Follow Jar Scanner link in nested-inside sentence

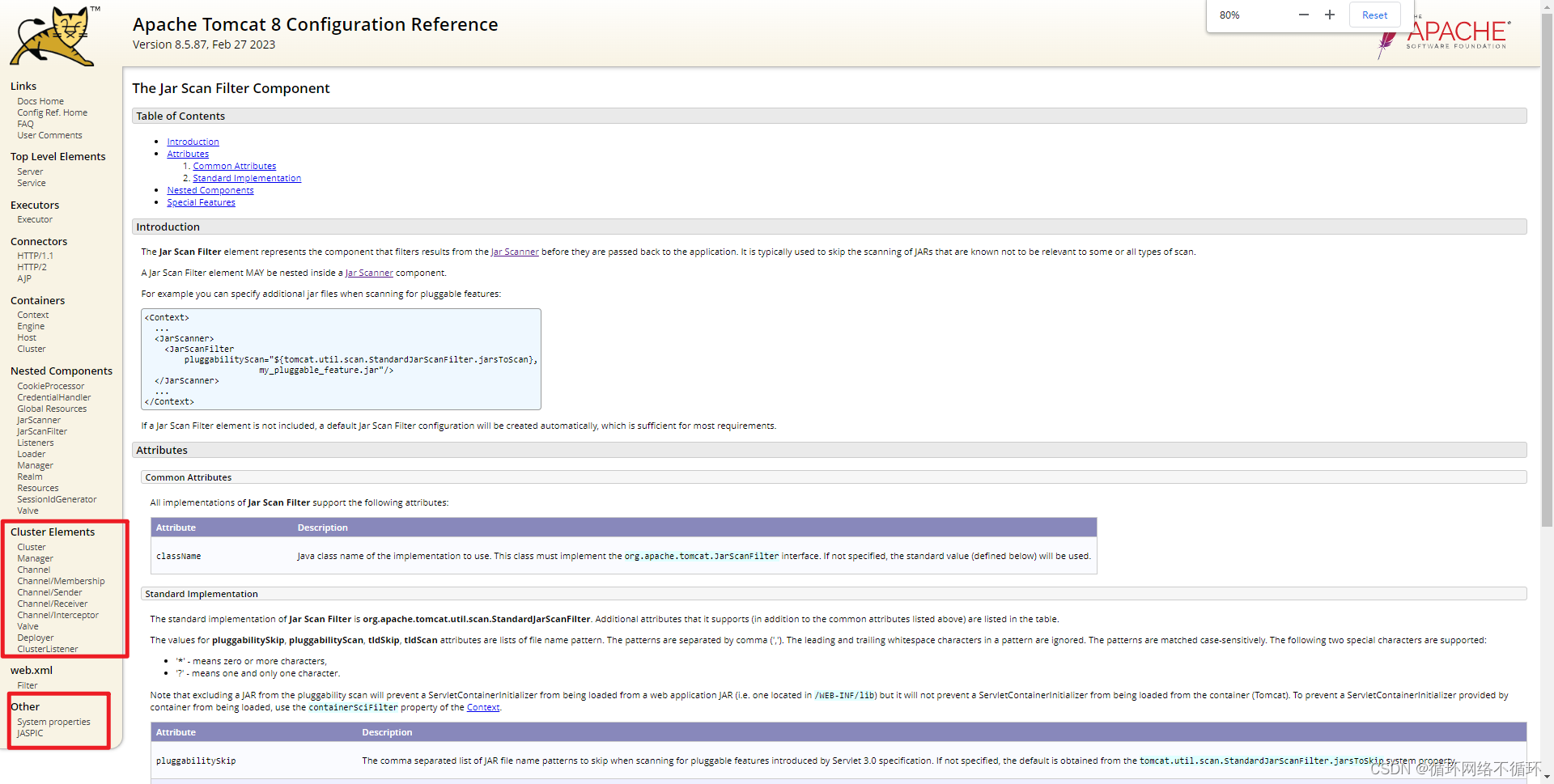point(369,273)
